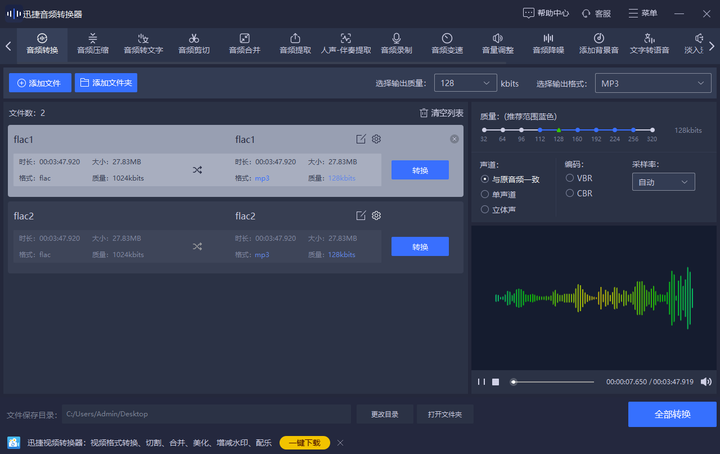Open the 采样率 自动 sample rate dropdown
720x454 pixels.
pos(664,182)
